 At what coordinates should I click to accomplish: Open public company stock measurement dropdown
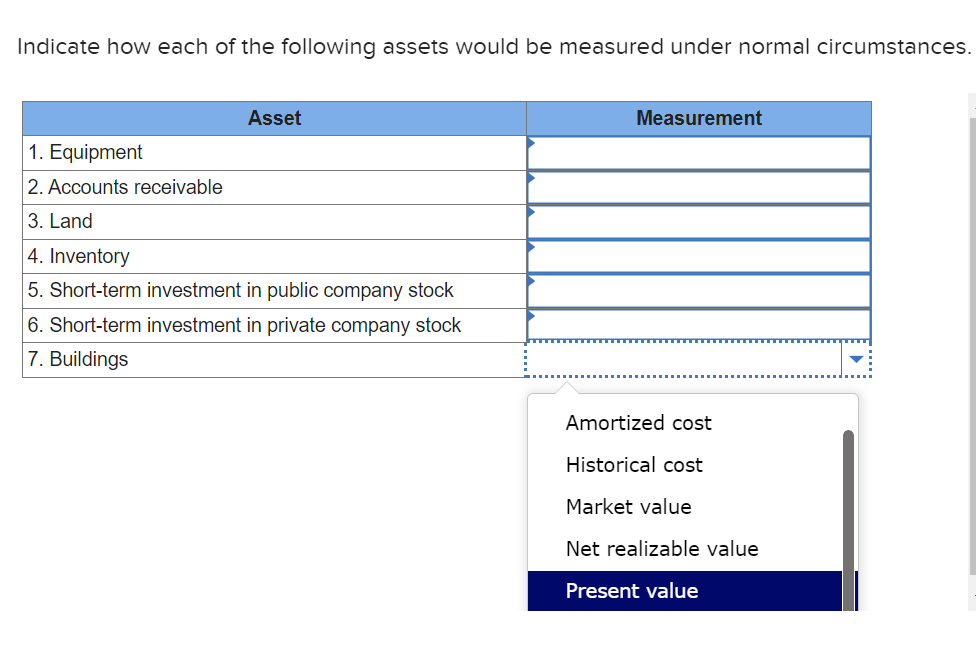698,291
